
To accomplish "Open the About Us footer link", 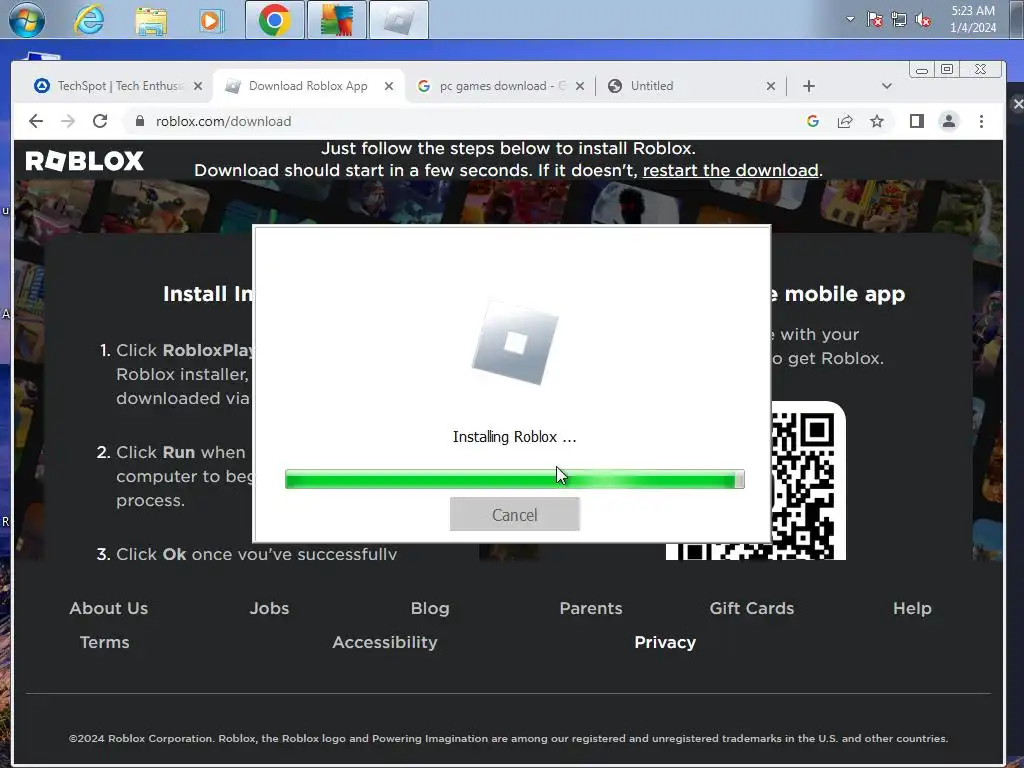I will (108, 608).
